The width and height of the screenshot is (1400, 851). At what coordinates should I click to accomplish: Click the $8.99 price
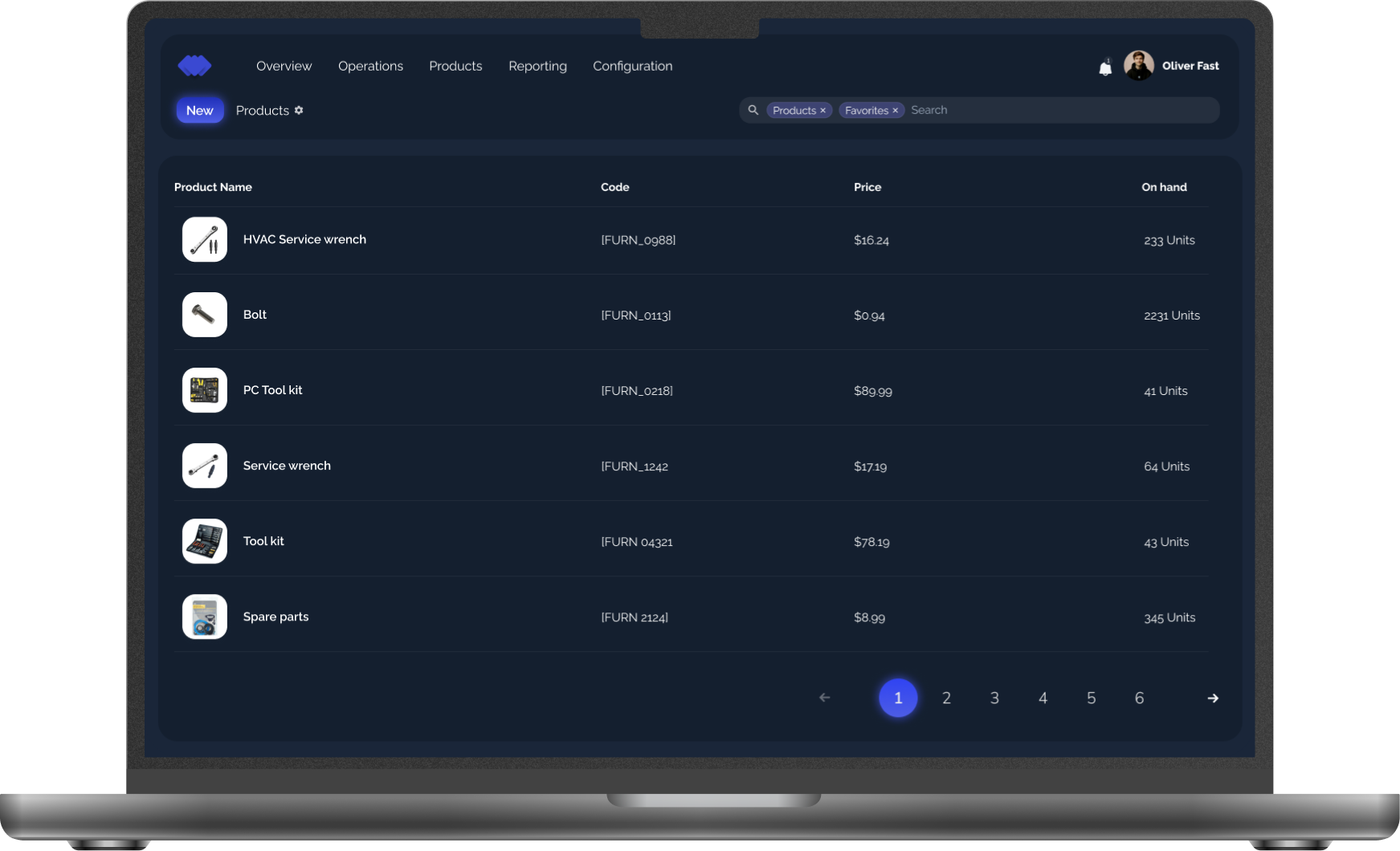click(869, 617)
